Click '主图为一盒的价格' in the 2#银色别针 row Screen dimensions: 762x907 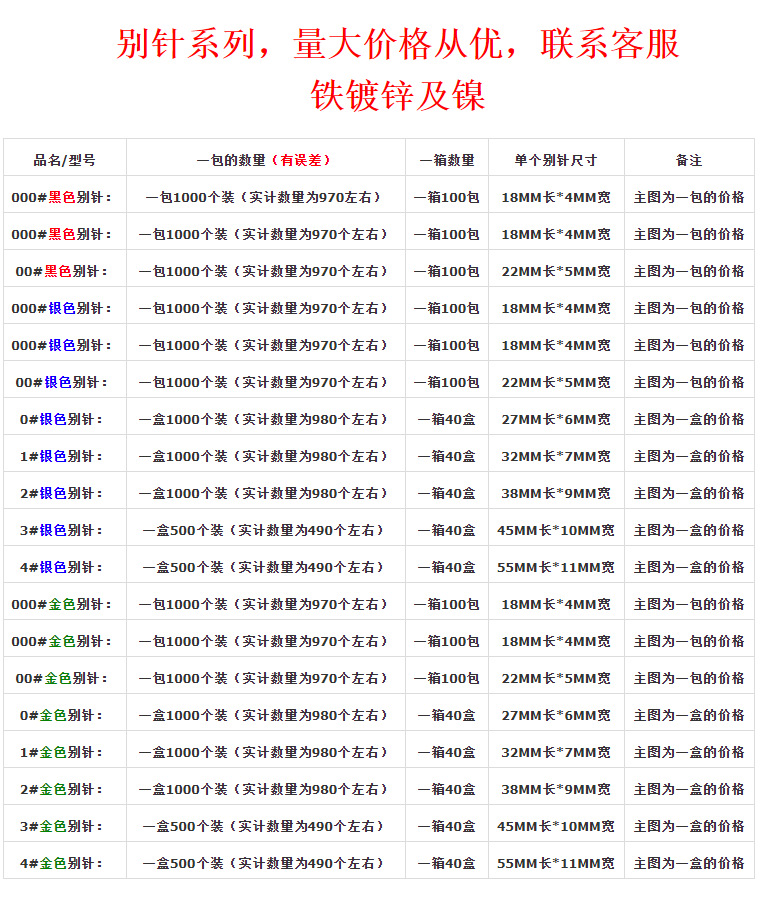(689, 493)
